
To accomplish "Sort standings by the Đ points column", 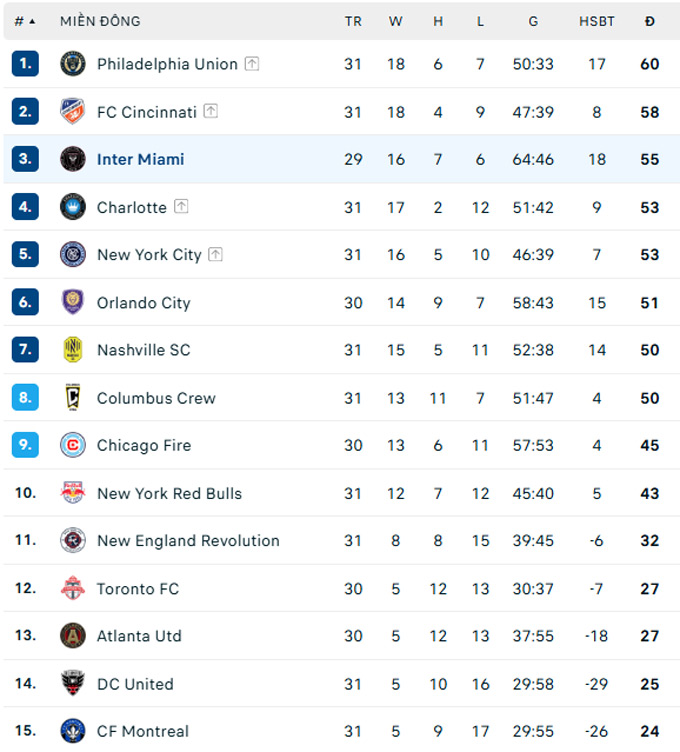I will click(x=650, y=21).
